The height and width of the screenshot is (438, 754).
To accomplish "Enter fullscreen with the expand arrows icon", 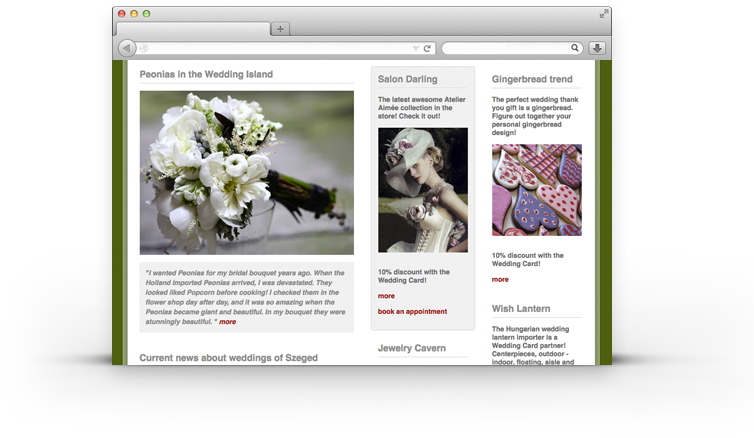I will (x=603, y=14).
